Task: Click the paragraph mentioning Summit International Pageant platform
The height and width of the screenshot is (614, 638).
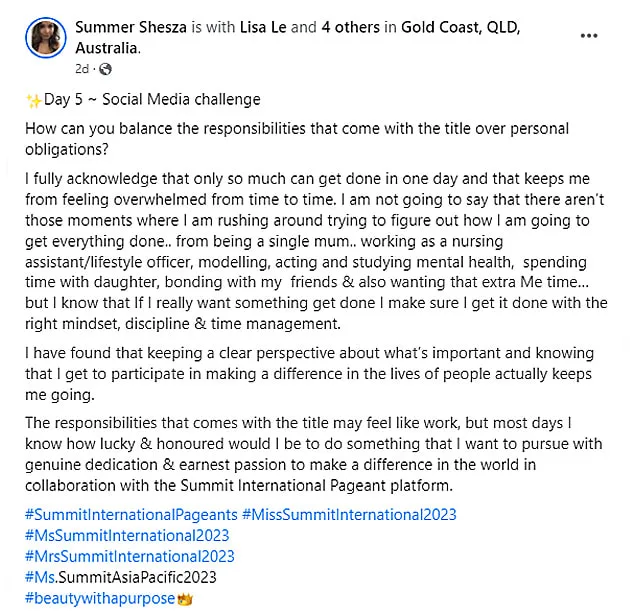Action: coord(314,454)
